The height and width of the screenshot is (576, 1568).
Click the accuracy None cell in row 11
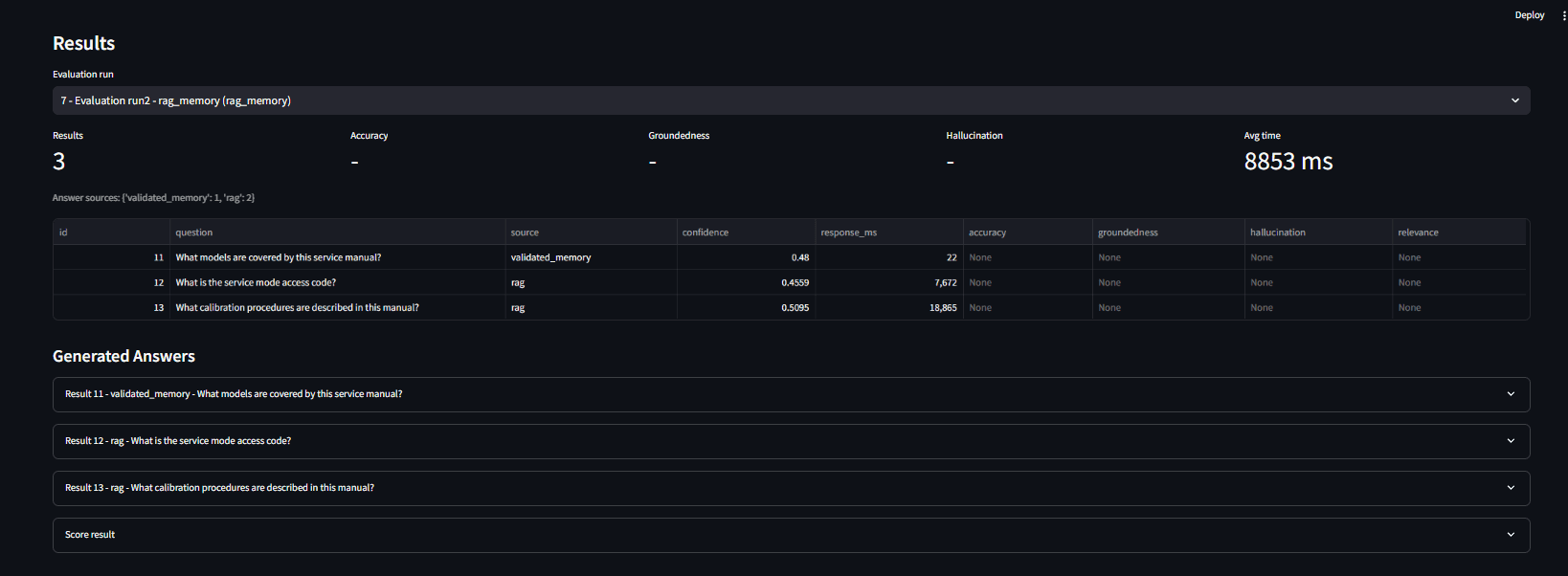(1028, 257)
